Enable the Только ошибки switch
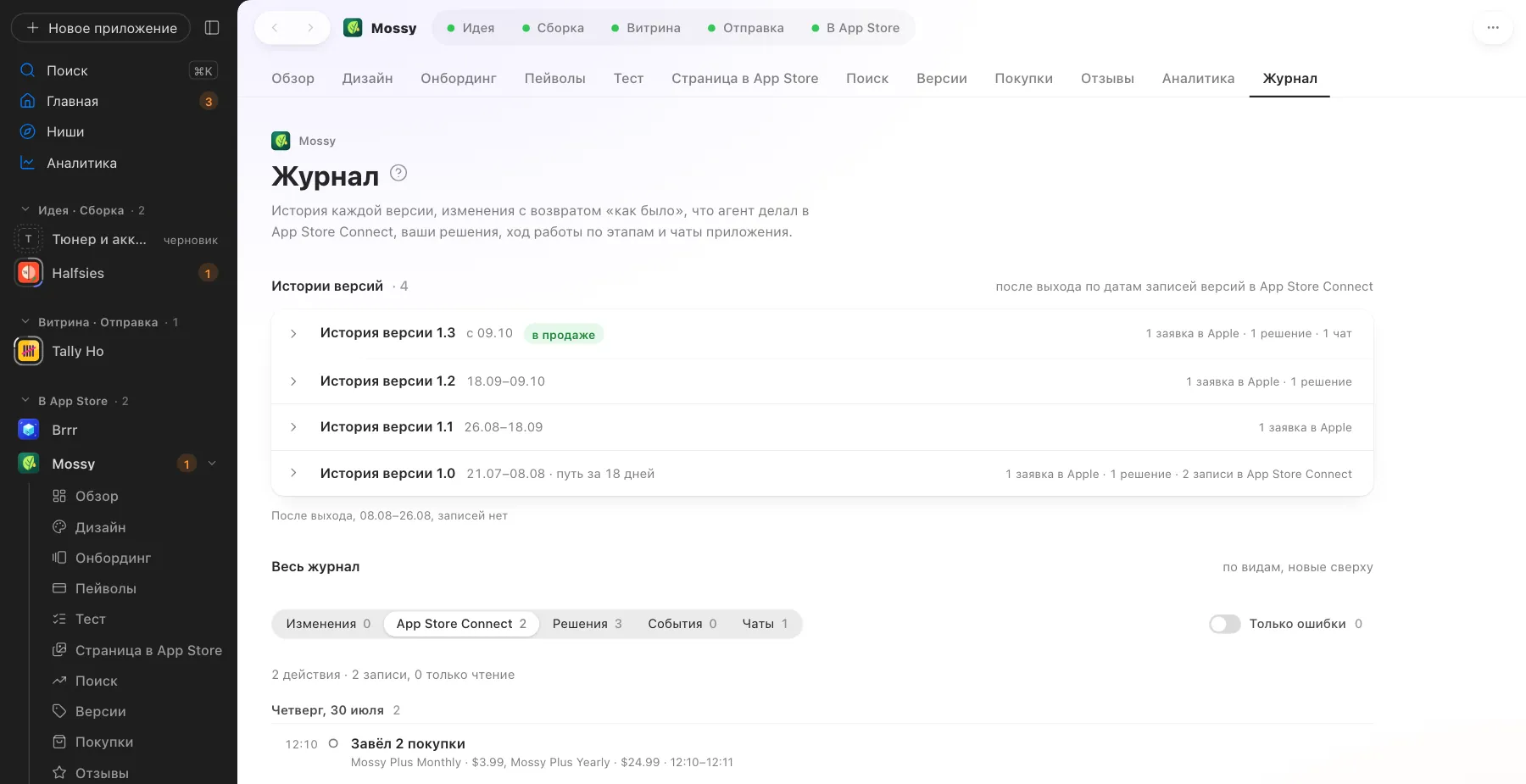Viewport: 1526px width, 784px height. pos(1224,624)
